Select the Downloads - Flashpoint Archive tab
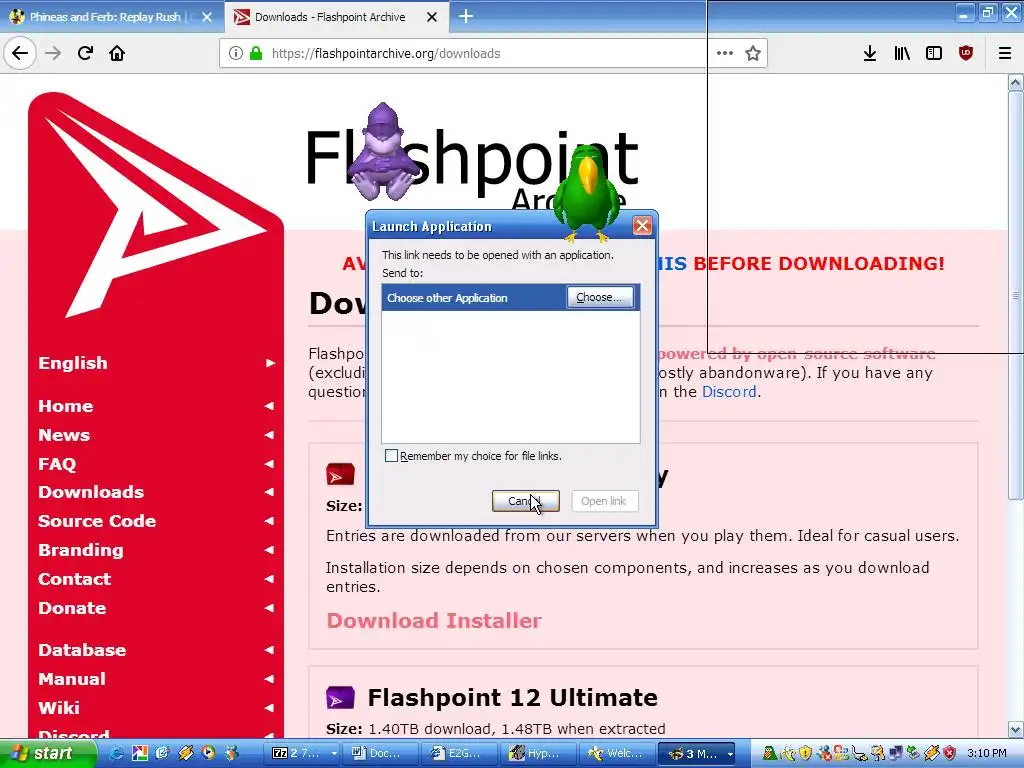 click(x=330, y=17)
